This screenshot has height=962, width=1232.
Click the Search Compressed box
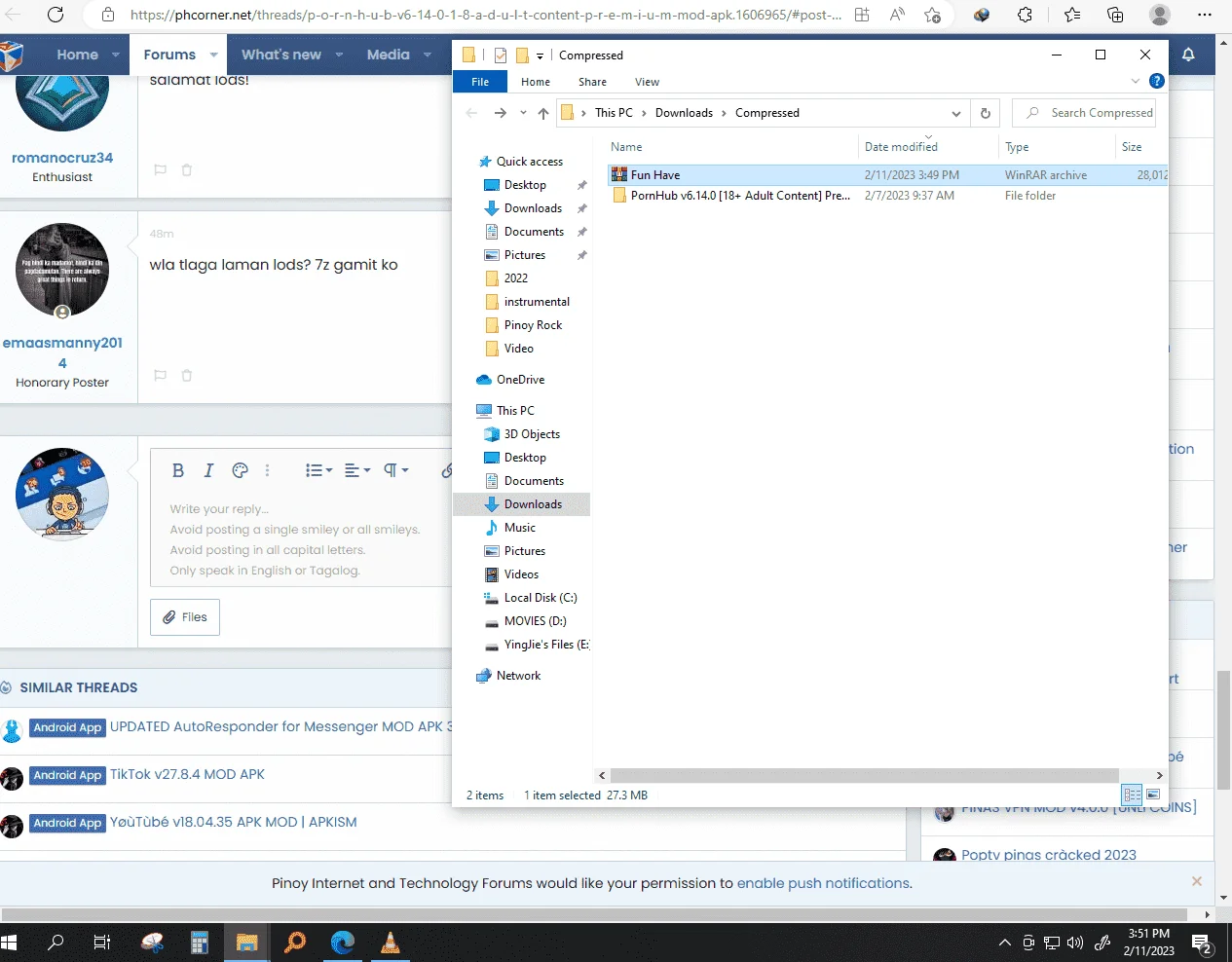(1084, 113)
